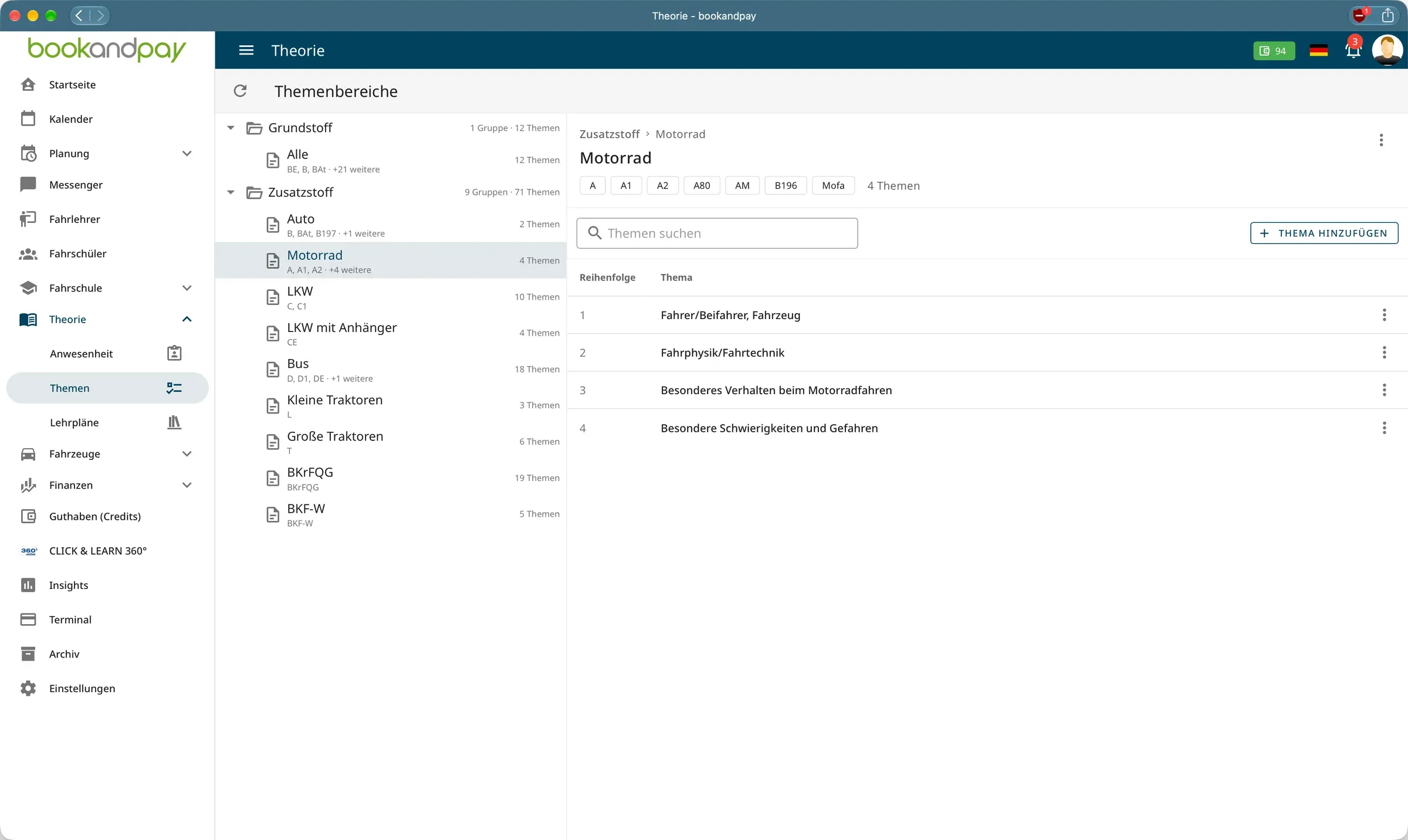Open options for Fahrphysik/Fahrtechnik row

1384,353
